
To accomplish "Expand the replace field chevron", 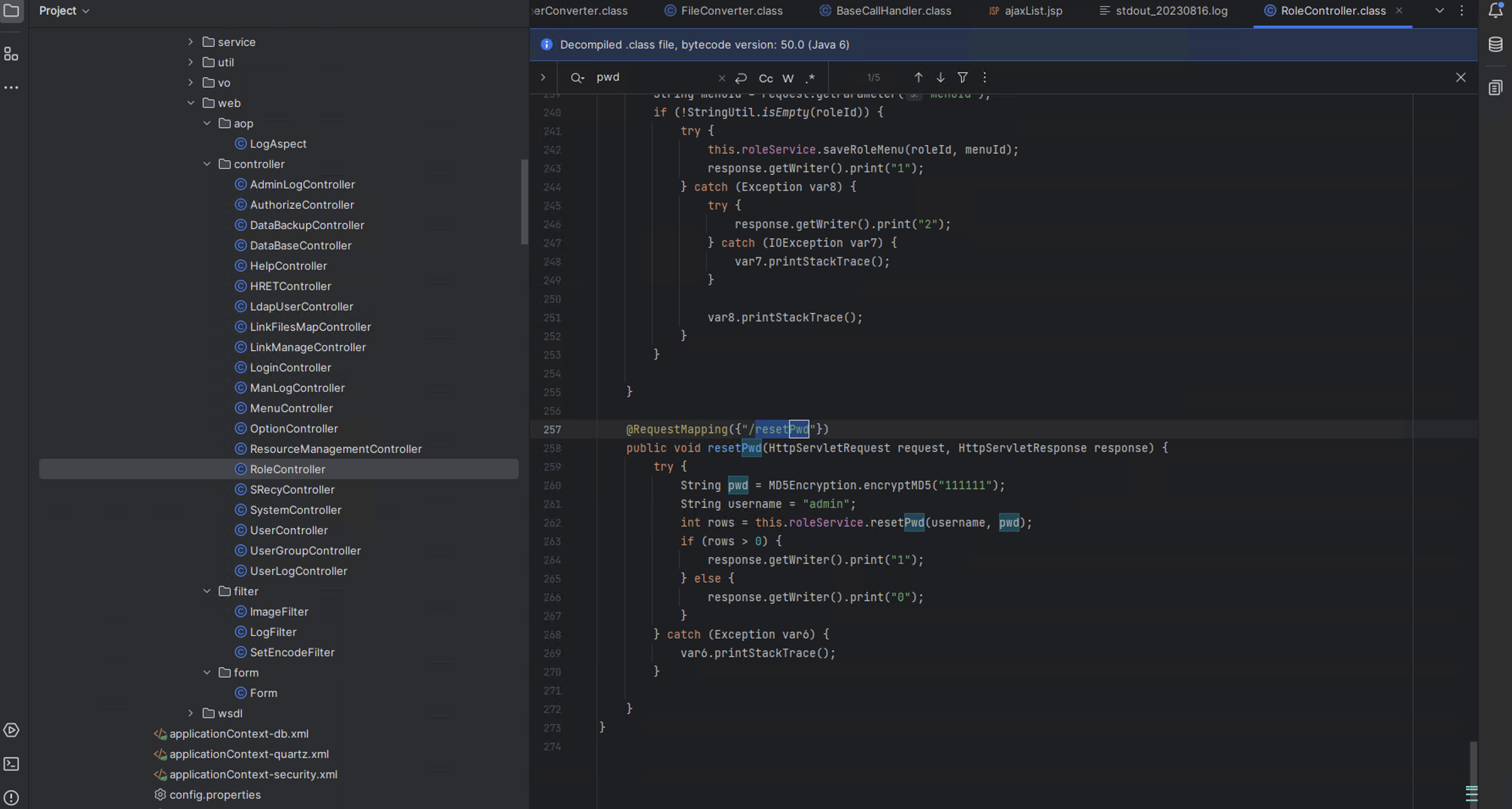I will click(x=543, y=77).
